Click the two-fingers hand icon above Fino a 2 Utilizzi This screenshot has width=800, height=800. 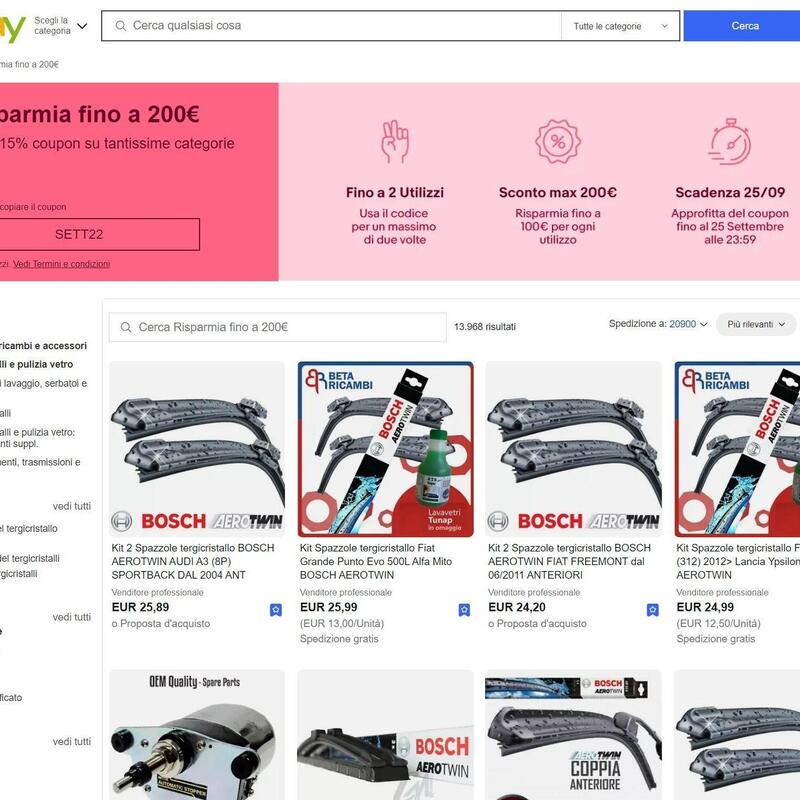point(394,141)
